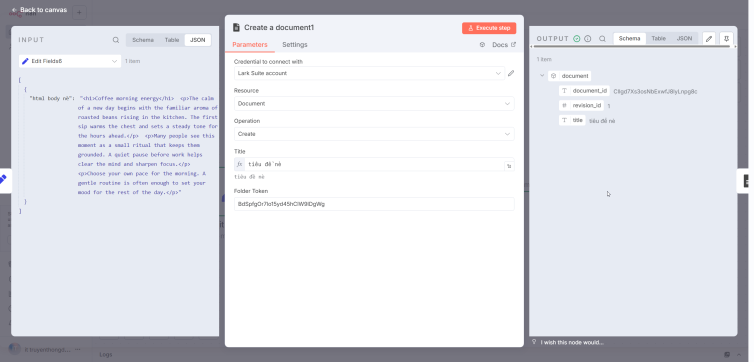Execute this step
Screen dimensions: 754x362
(489, 28)
